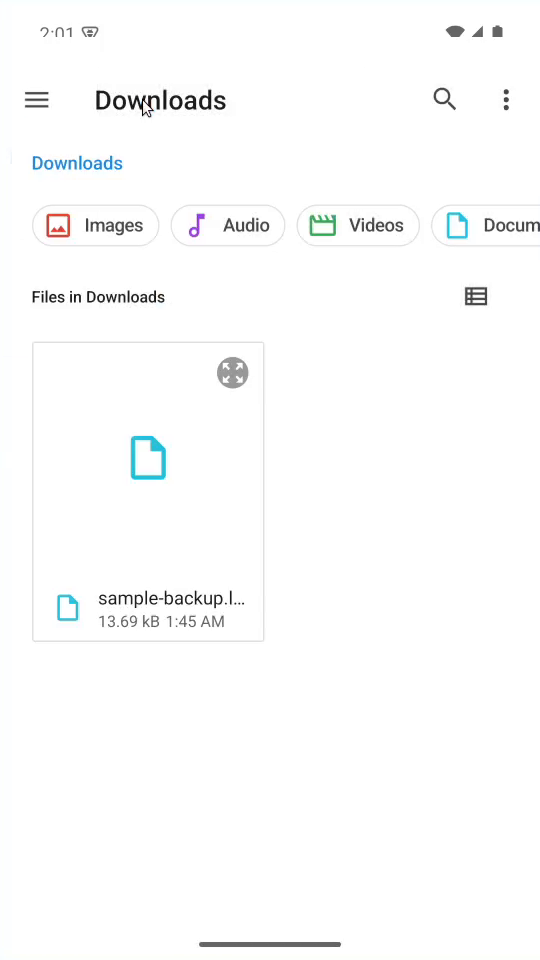540x960 pixels.
Task: Tap the preview expand icon on file card
Action: coord(233,373)
